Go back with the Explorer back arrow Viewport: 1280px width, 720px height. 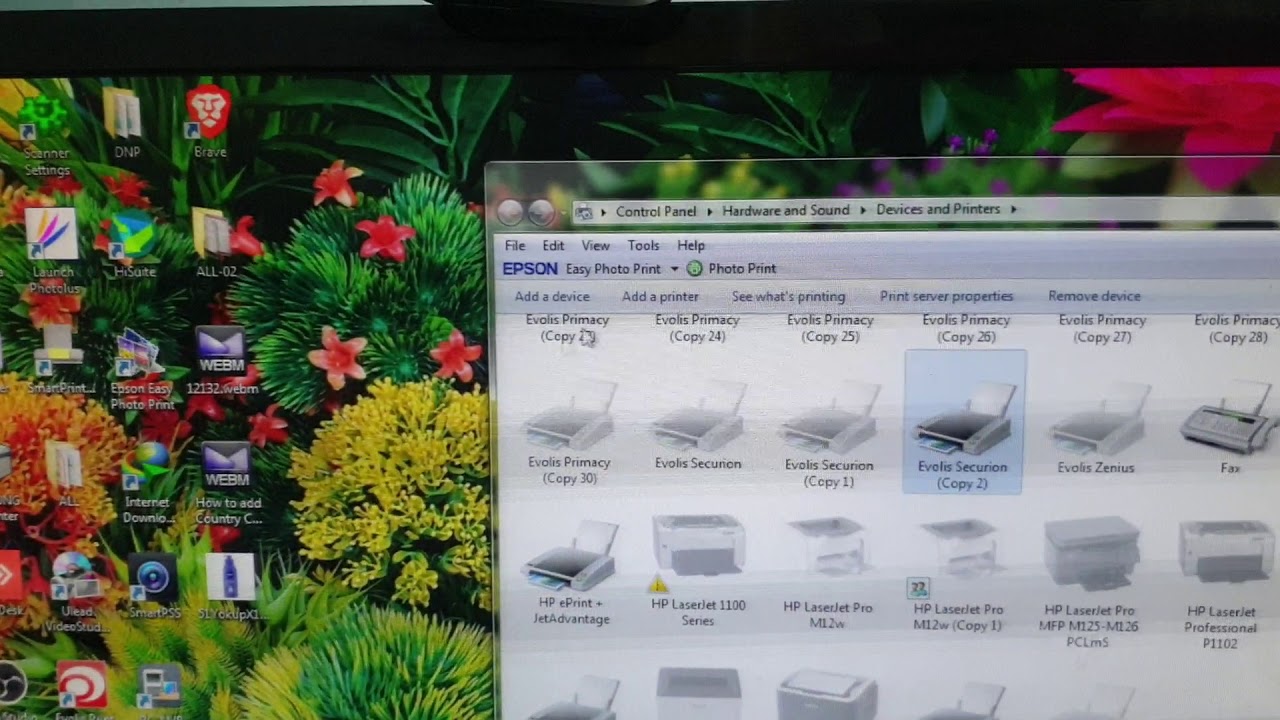510,212
